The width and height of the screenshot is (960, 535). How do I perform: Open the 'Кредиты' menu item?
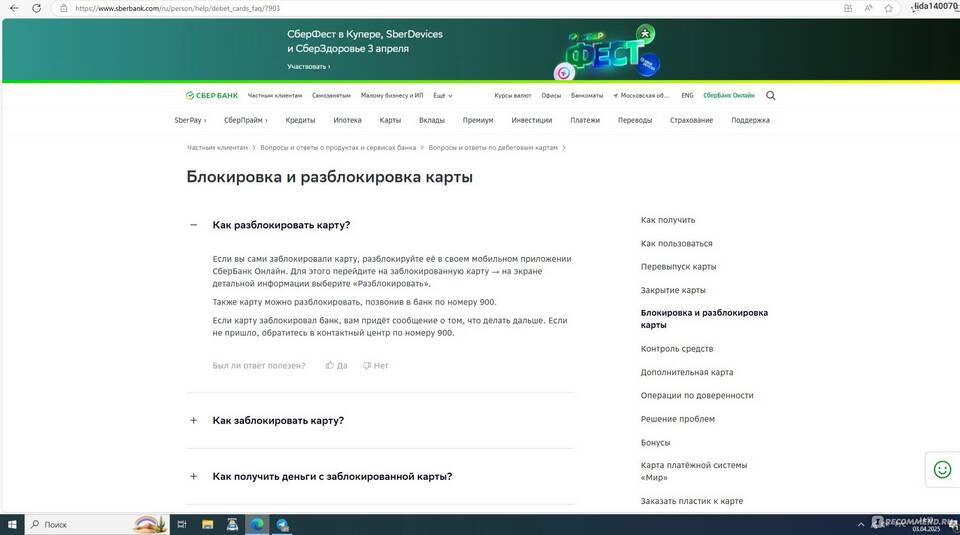pyautogui.click(x=300, y=120)
